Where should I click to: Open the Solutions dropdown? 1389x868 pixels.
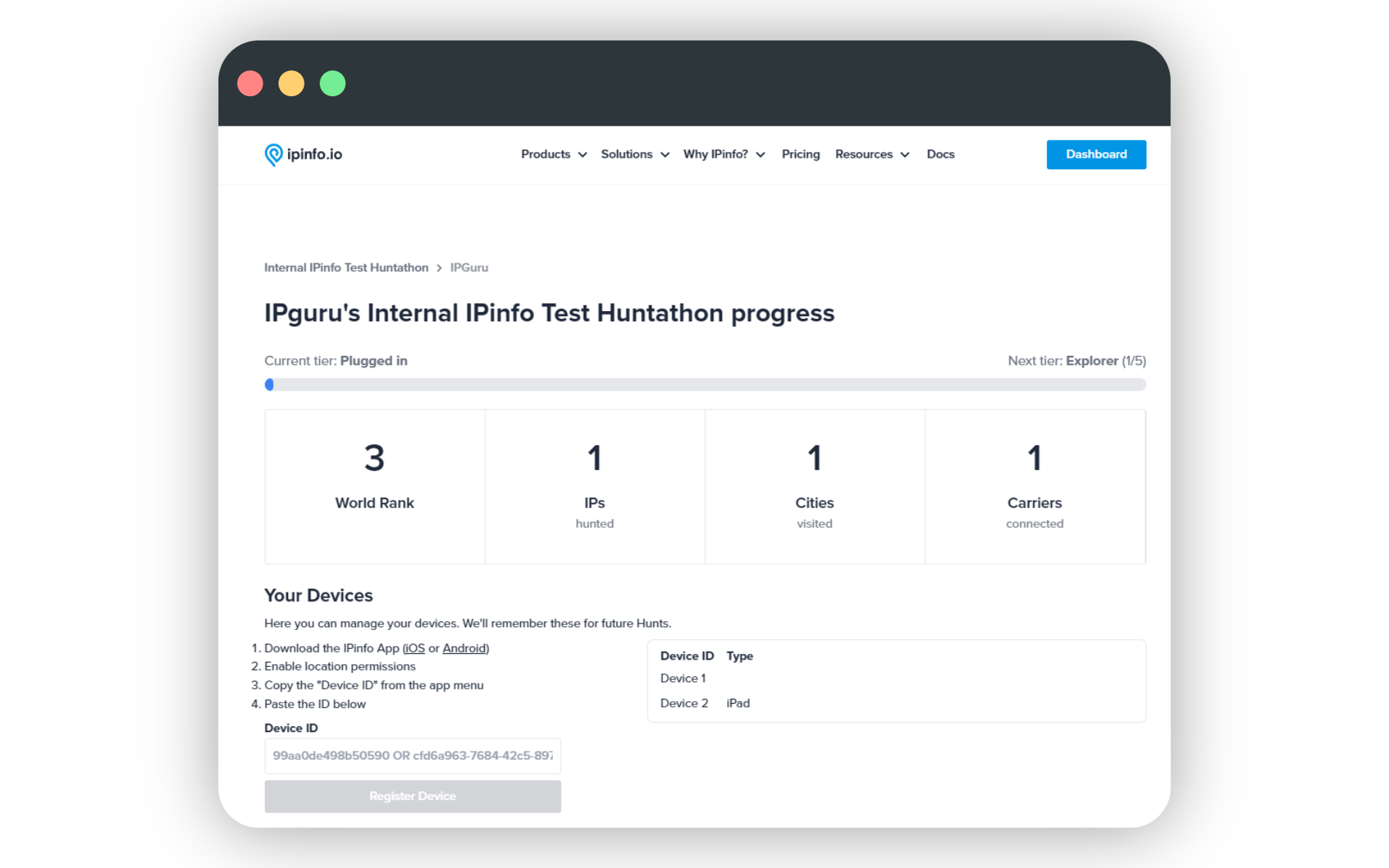click(x=634, y=154)
